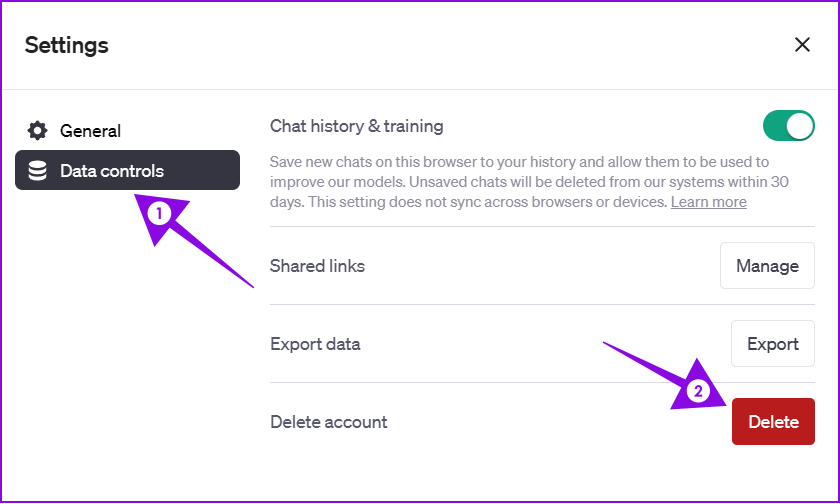This screenshot has height=504, width=840.
Task: Click the Shared links row label
Action: pos(317,266)
